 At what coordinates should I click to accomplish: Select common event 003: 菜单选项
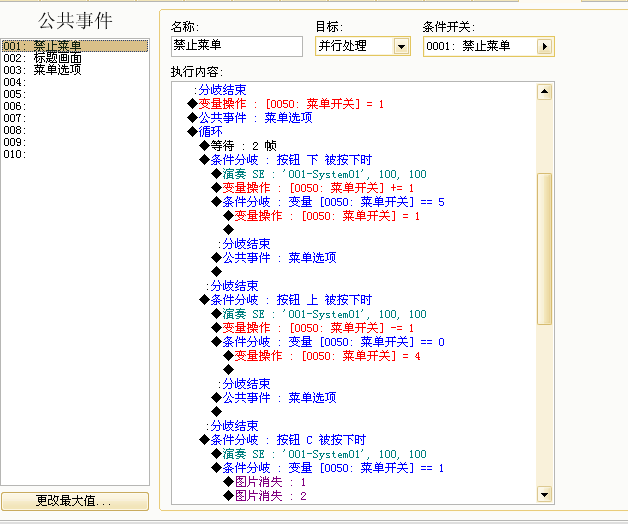[75, 70]
